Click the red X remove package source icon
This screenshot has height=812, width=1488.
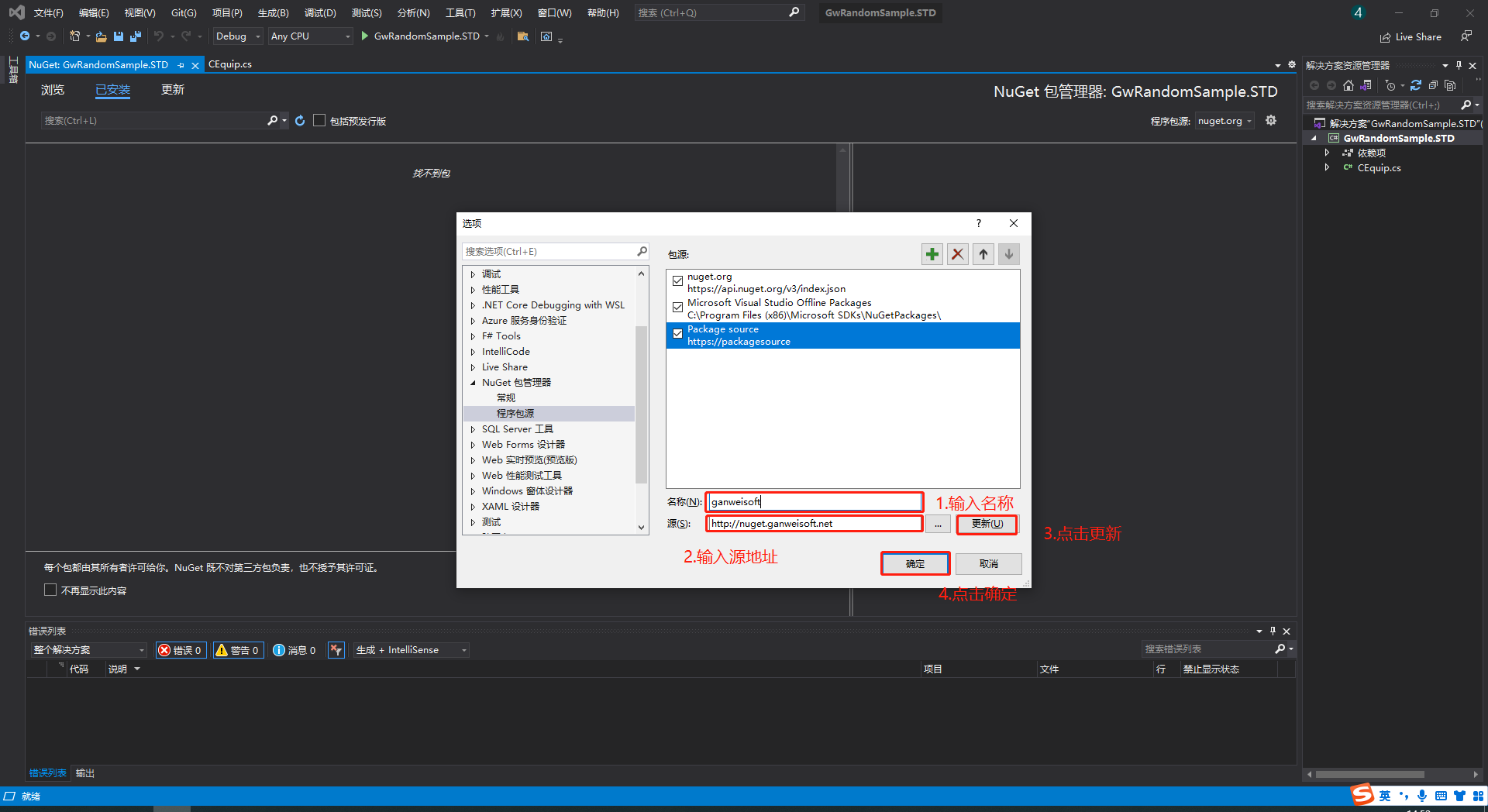[958, 254]
